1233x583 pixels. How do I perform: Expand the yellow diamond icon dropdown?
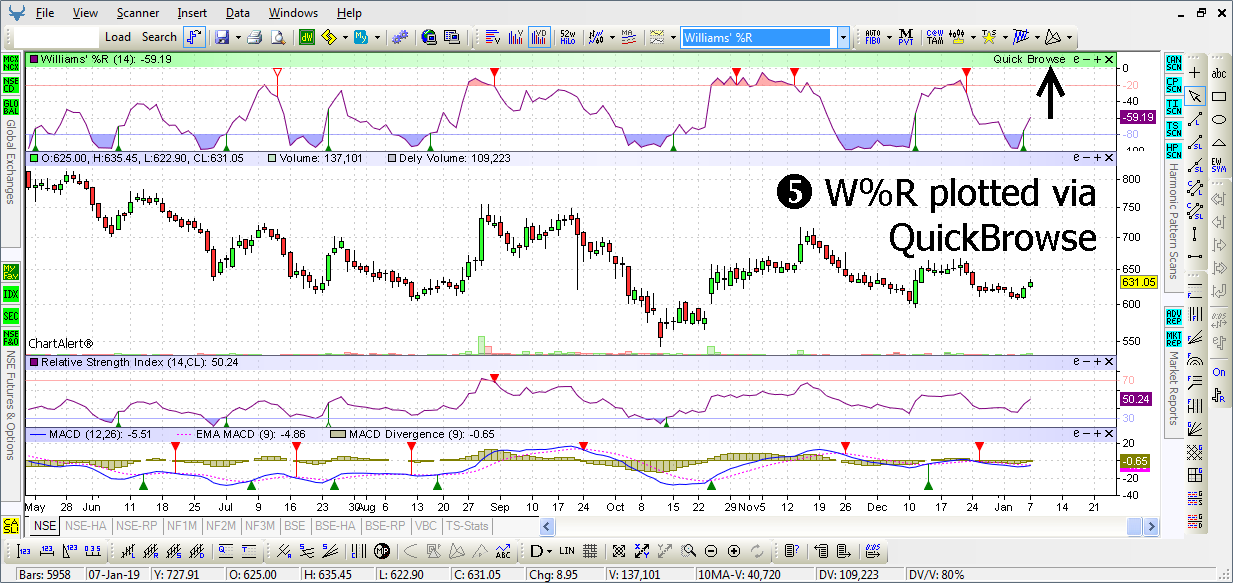tap(344, 37)
